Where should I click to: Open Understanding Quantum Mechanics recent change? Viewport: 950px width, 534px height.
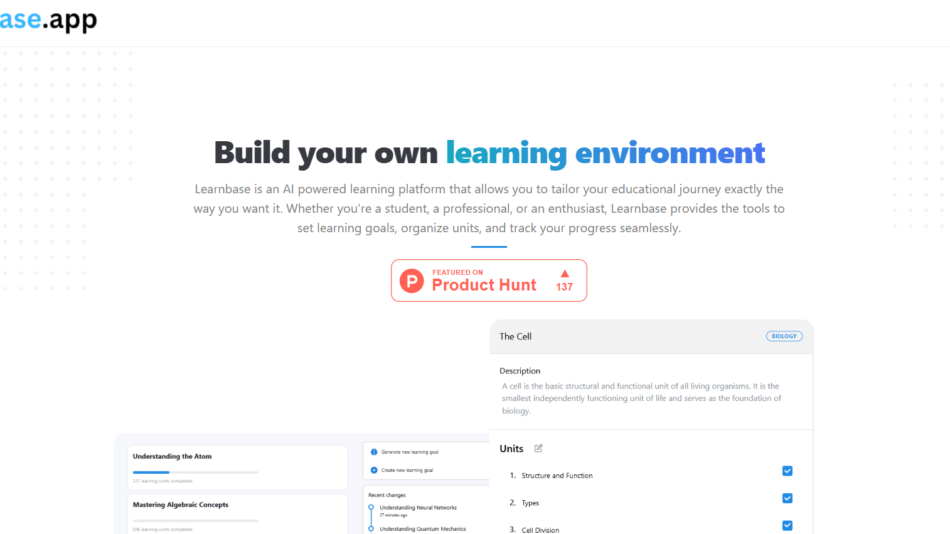pos(423,529)
